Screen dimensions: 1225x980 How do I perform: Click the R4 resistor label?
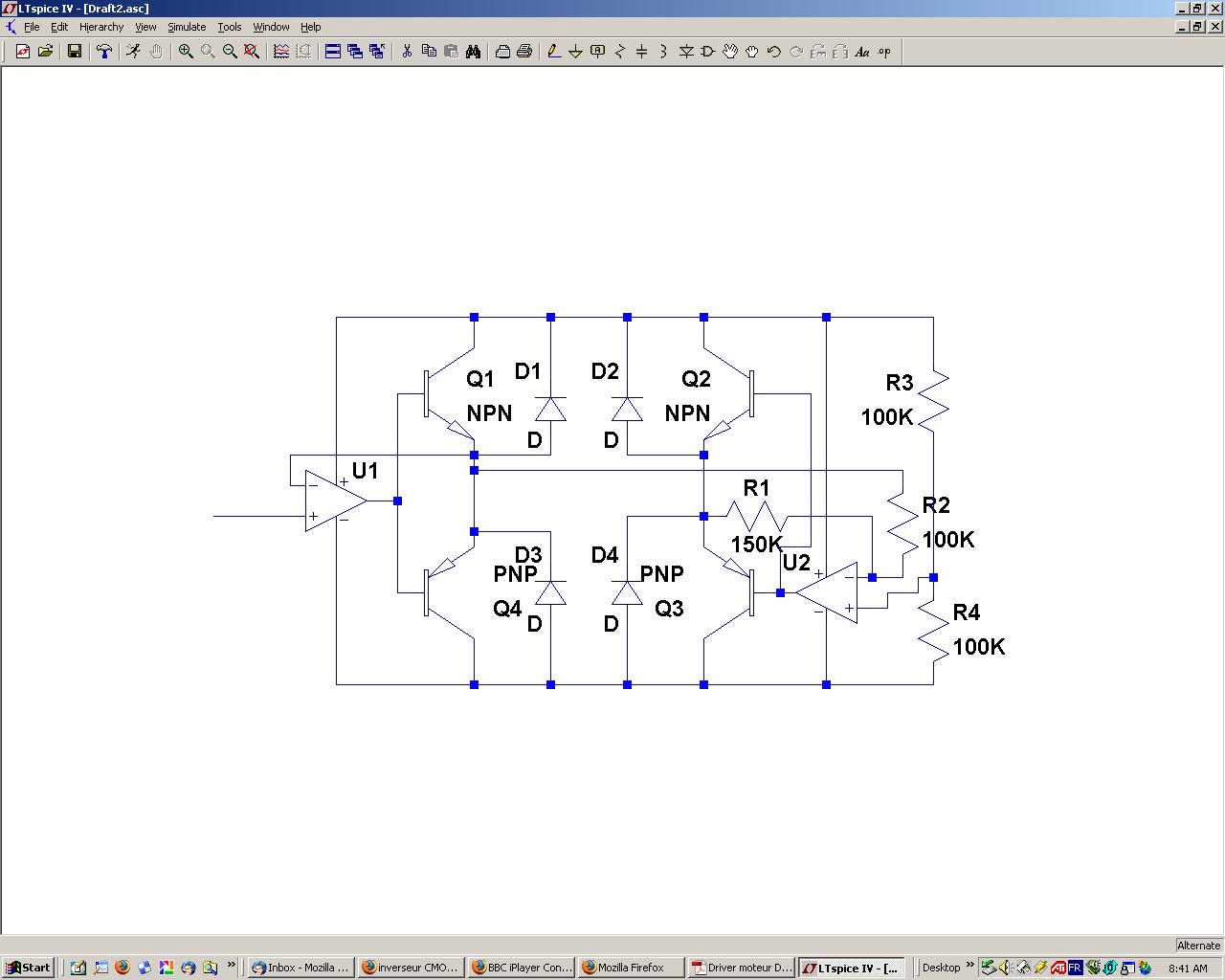coord(967,612)
